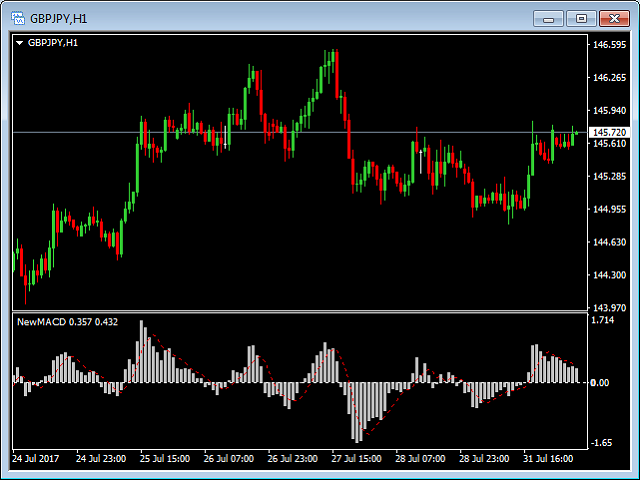Click the 27 Jul 15:00 time label
Screen dimensions: 640x480
click(x=355, y=459)
